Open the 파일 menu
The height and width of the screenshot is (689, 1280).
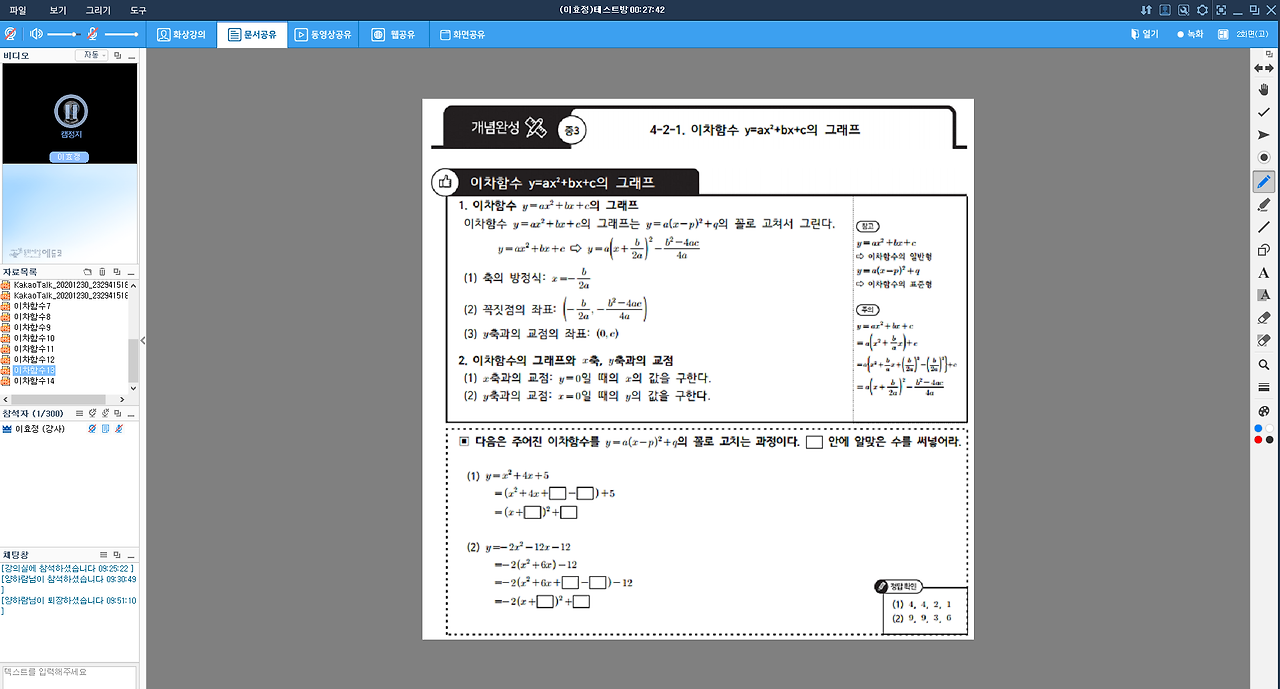[18, 10]
